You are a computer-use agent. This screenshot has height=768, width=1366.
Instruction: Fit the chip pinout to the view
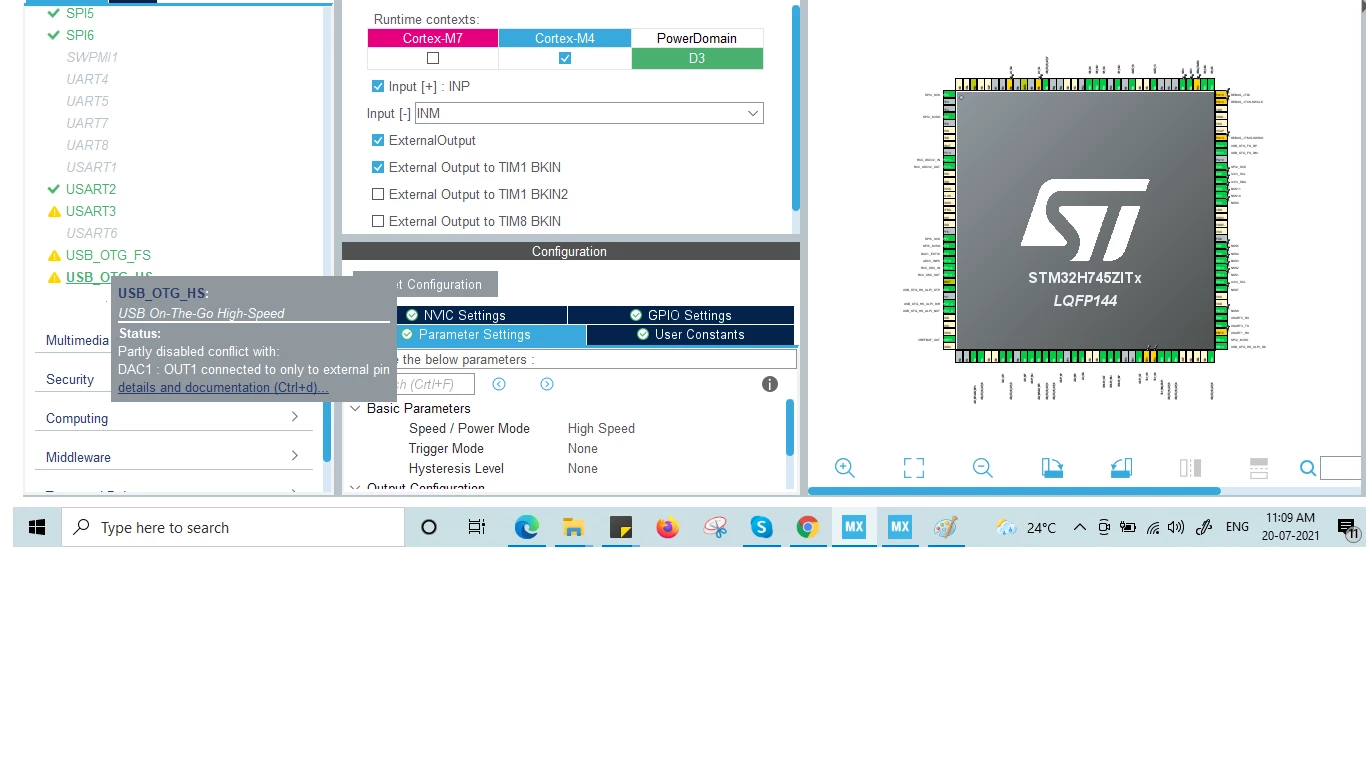click(x=914, y=468)
